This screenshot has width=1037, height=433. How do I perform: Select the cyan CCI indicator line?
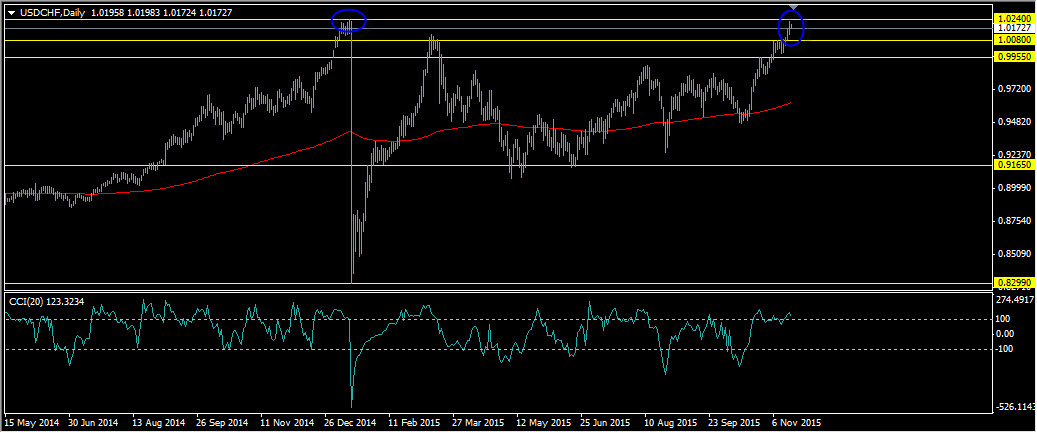coord(397,322)
